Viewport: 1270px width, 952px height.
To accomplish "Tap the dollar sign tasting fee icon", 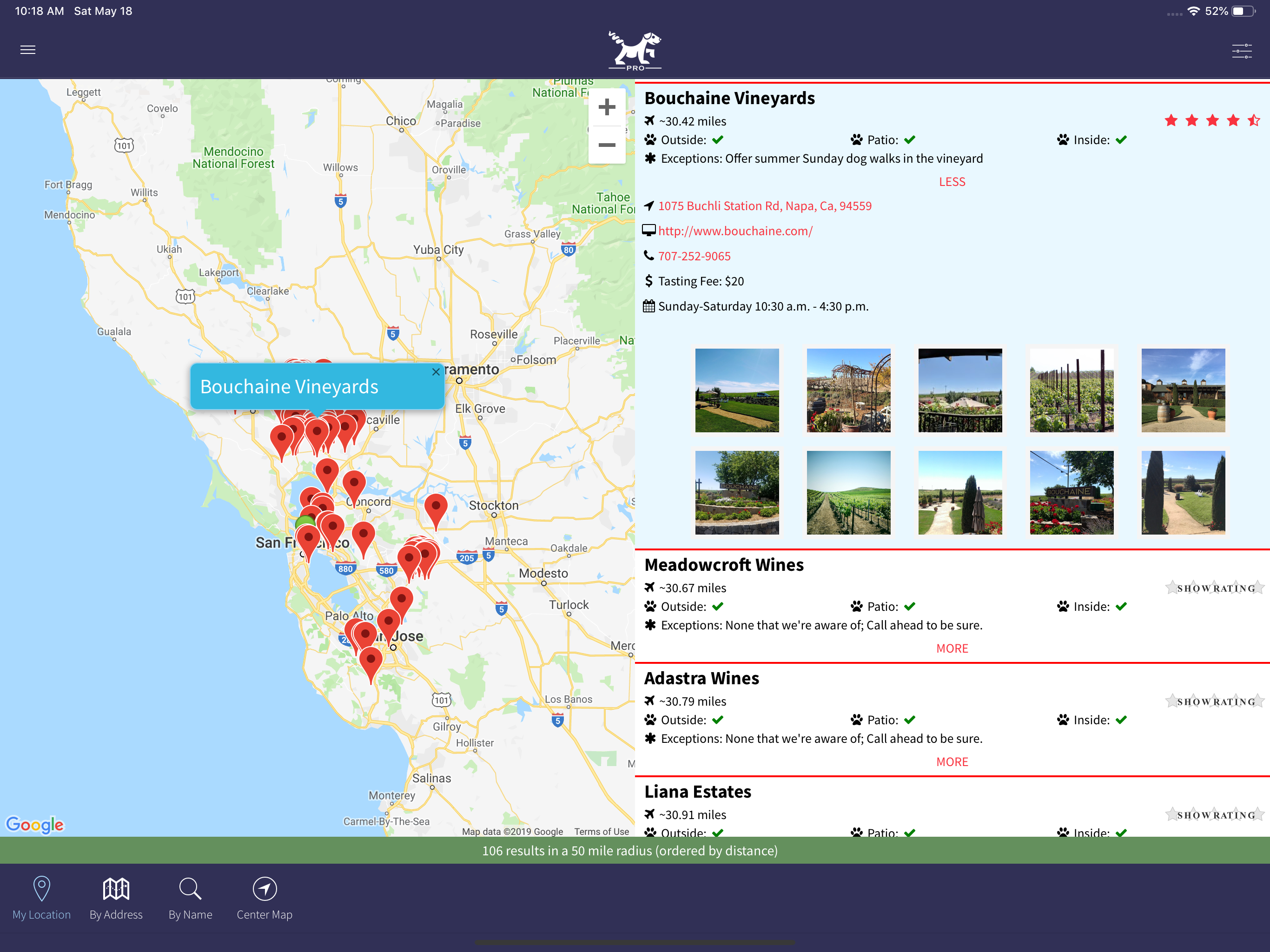I will (649, 281).
